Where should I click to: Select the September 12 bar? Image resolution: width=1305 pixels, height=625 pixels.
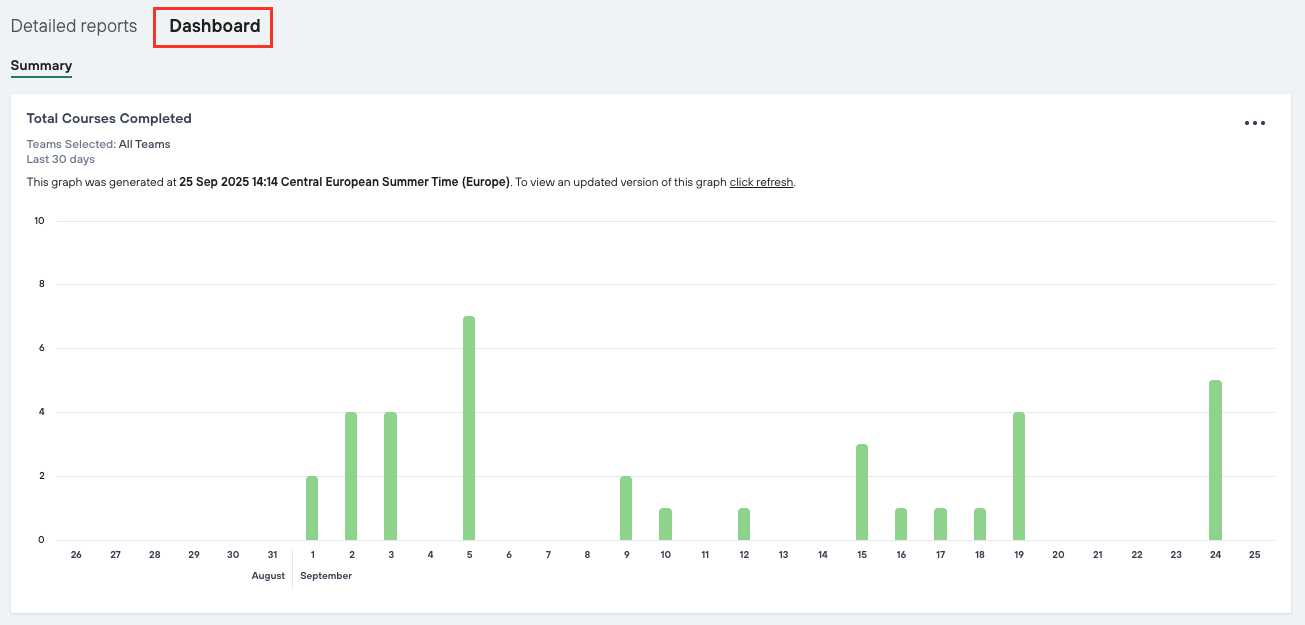point(744,524)
